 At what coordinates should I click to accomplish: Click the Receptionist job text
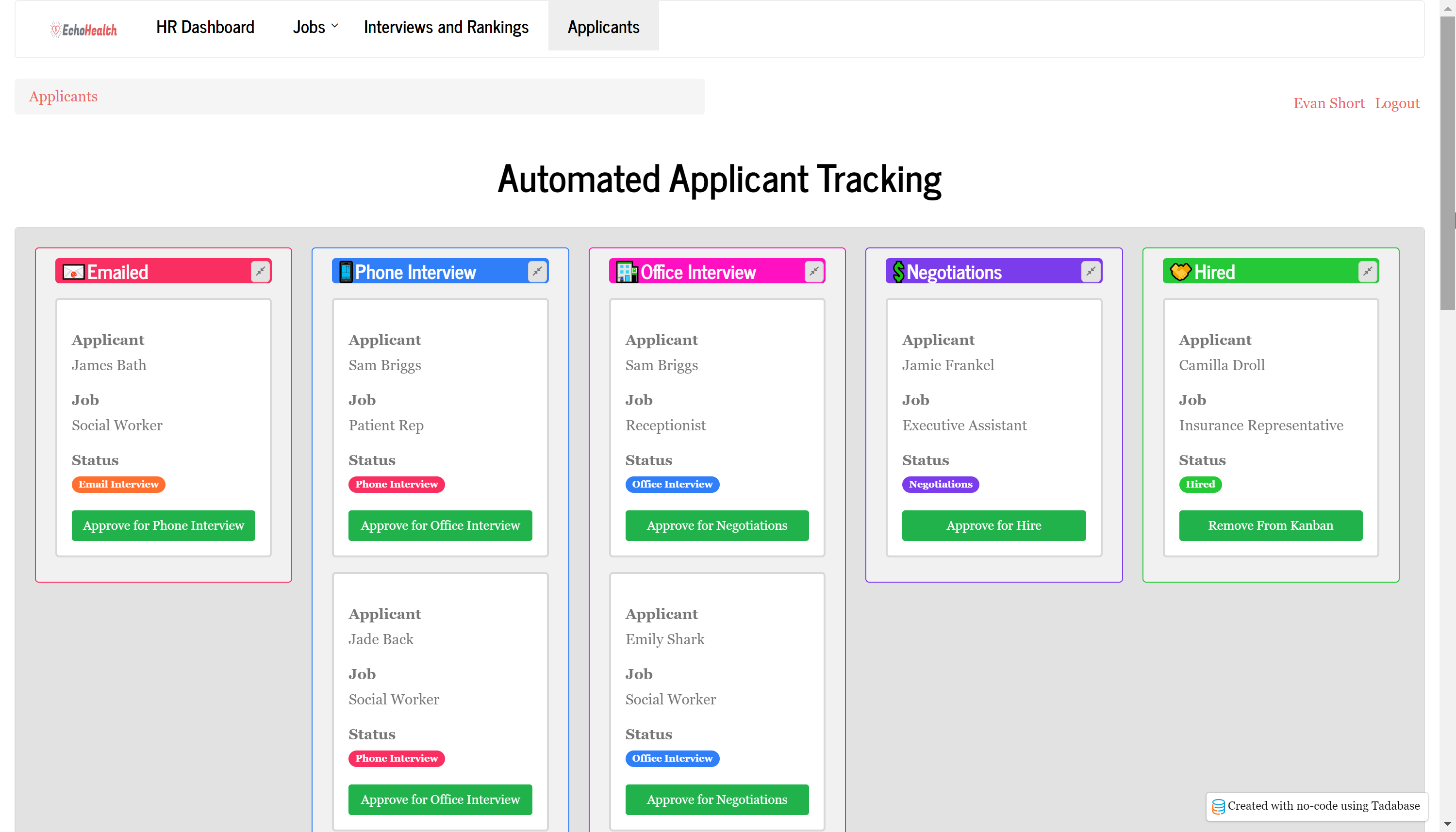click(x=665, y=425)
